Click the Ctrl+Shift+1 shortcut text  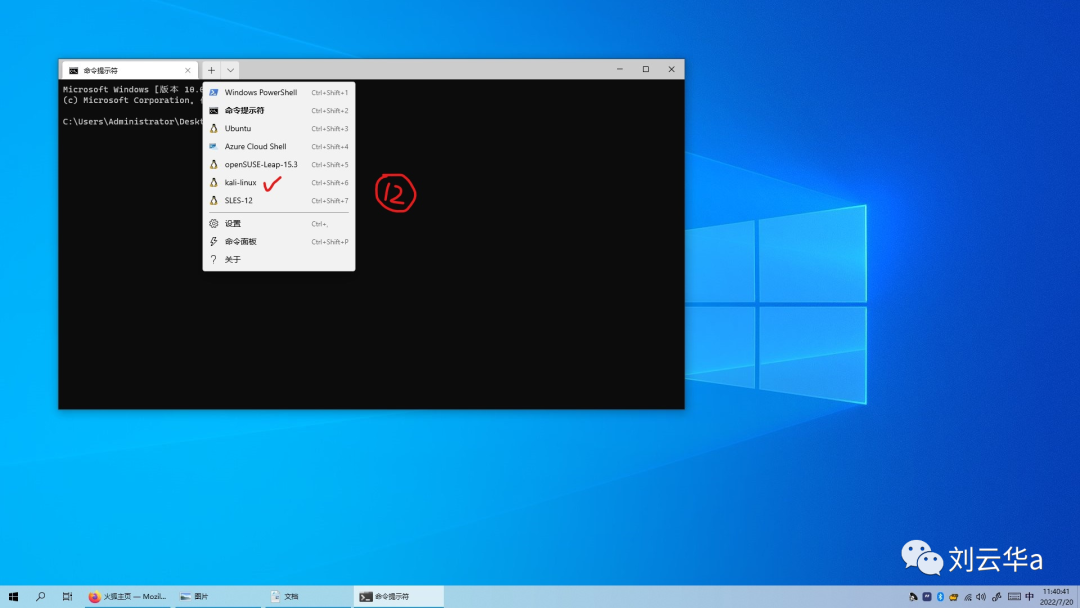[x=330, y=93]
